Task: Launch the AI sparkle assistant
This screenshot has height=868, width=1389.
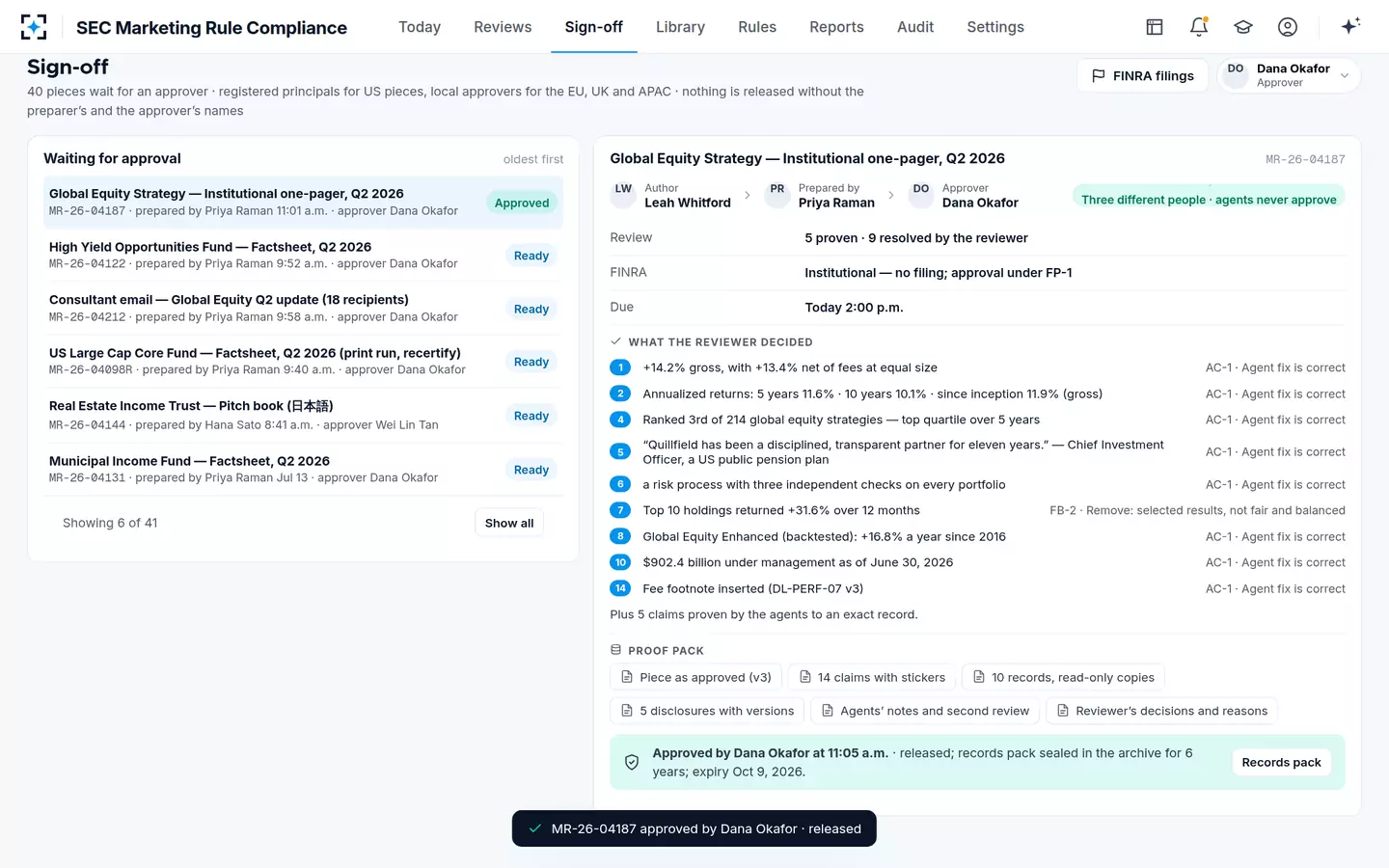Action: pyautogui.click(x=1350, y=26)
